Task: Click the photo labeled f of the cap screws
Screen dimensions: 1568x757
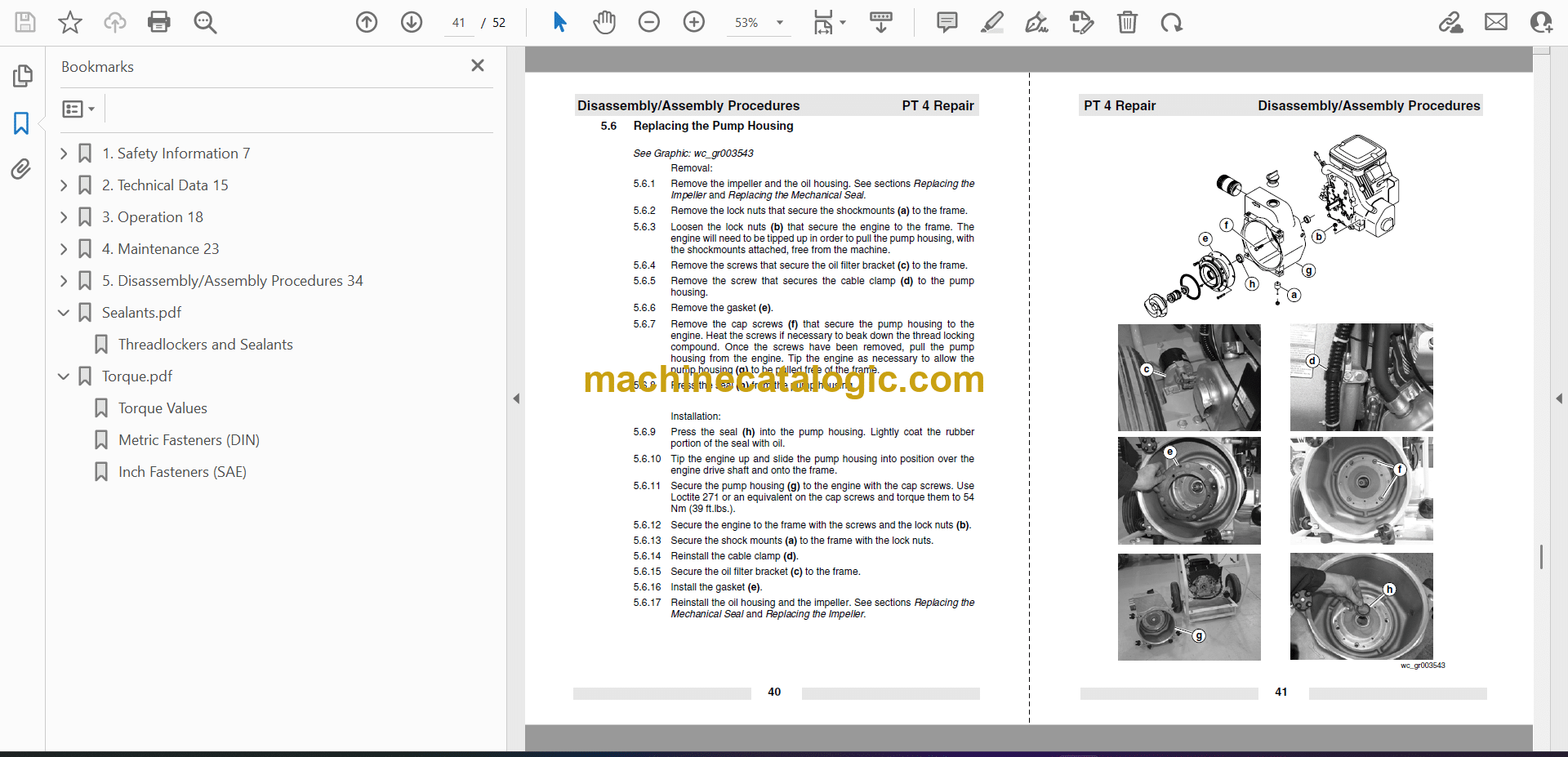Action: click(x=1361, y=489)
